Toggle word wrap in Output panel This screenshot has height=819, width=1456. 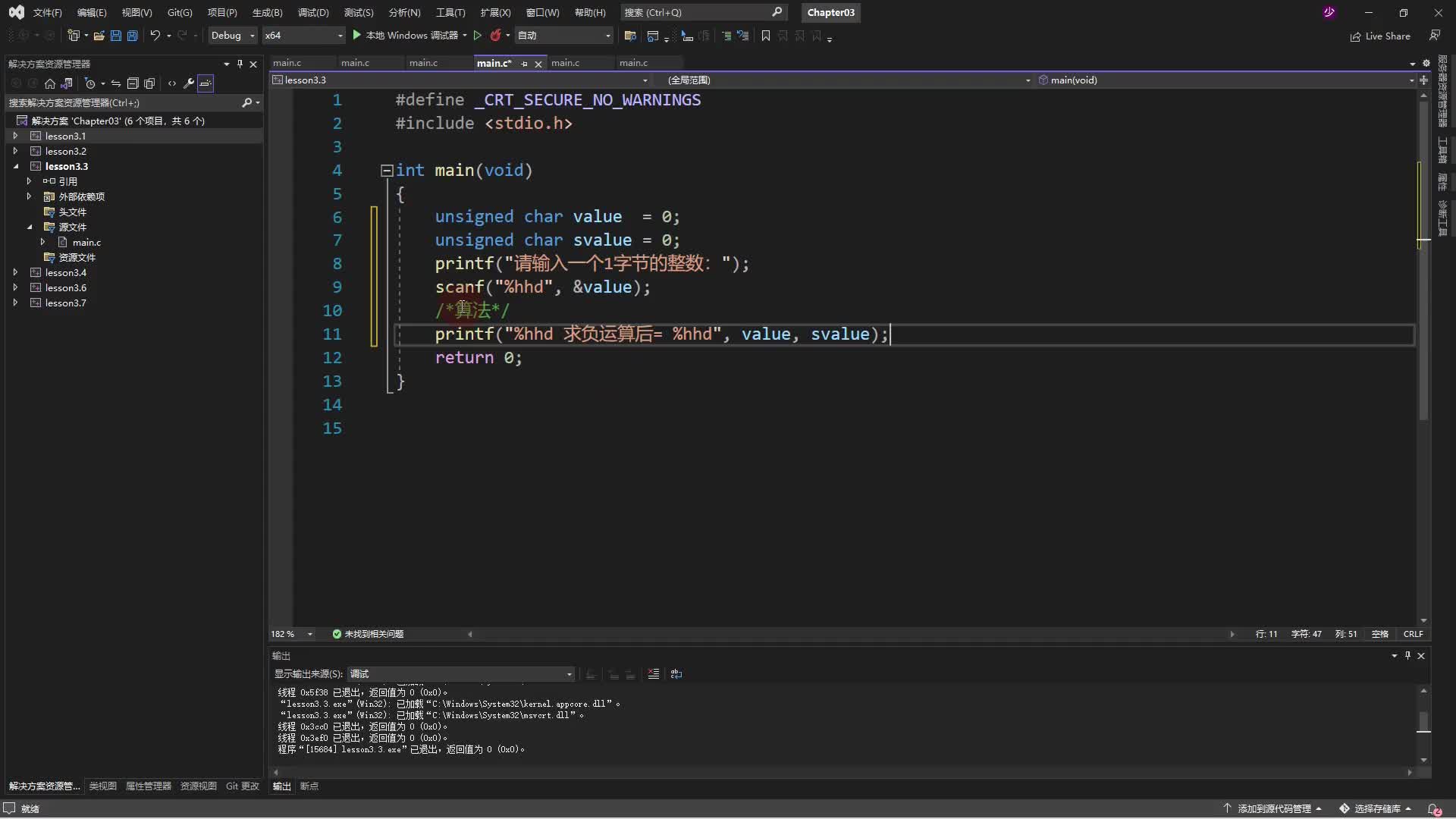coord(676,673)
